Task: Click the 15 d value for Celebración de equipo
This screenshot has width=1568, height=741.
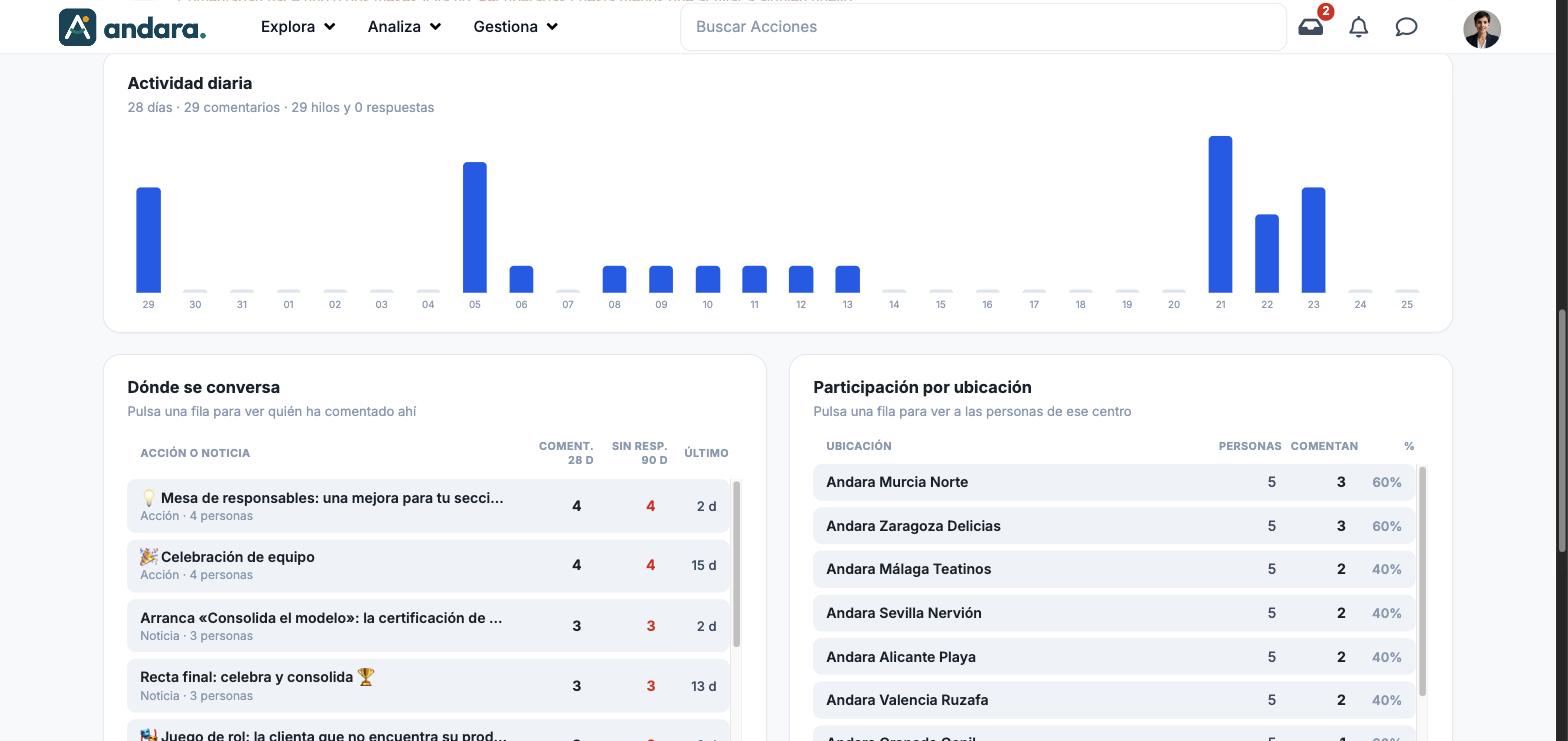Action: coord(704,565)
